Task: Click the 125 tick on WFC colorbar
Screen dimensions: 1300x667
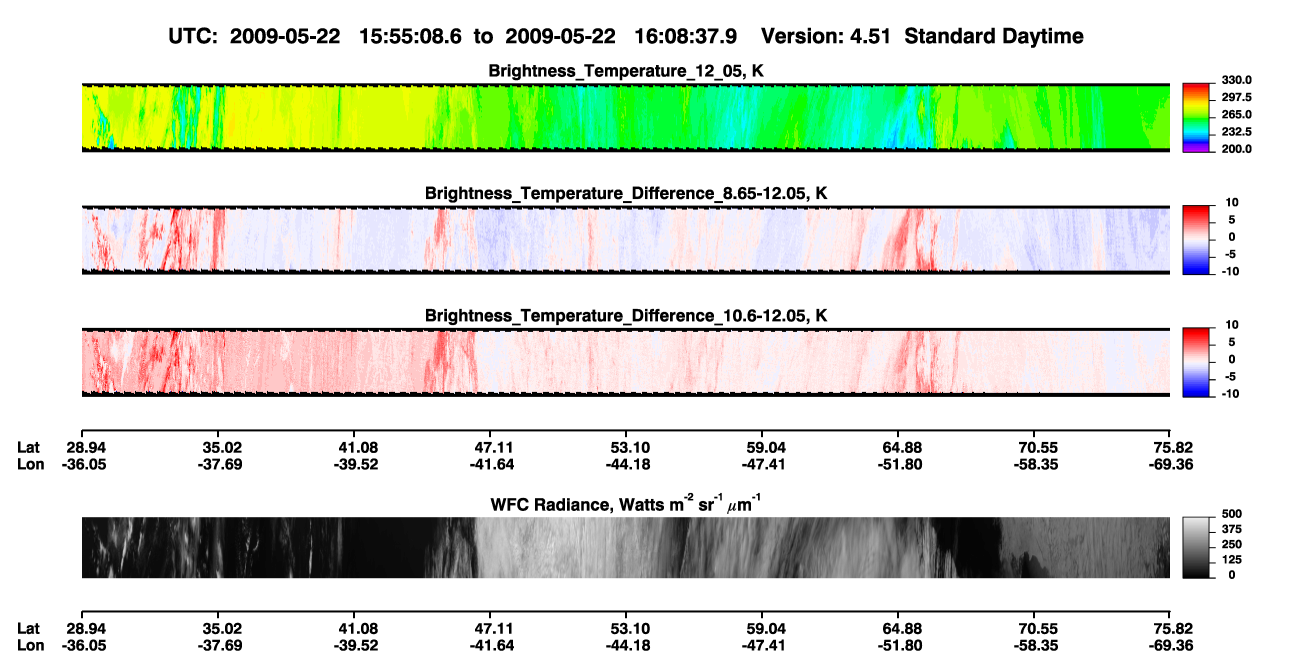Action: point(1231,560)
